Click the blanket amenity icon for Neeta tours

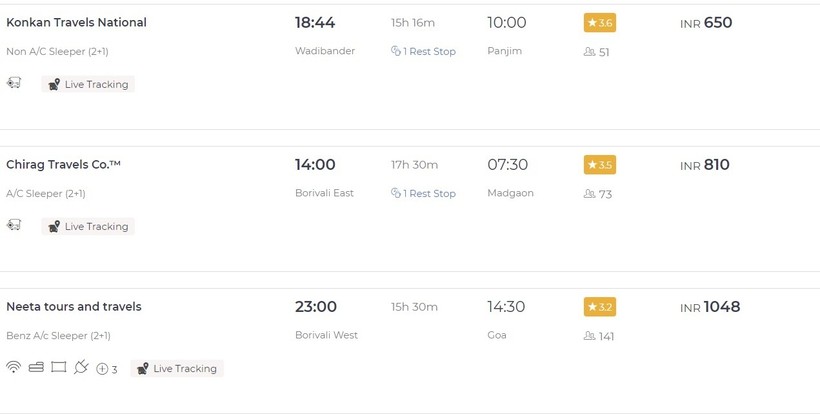pyautogui.click(x=36, y=367)
